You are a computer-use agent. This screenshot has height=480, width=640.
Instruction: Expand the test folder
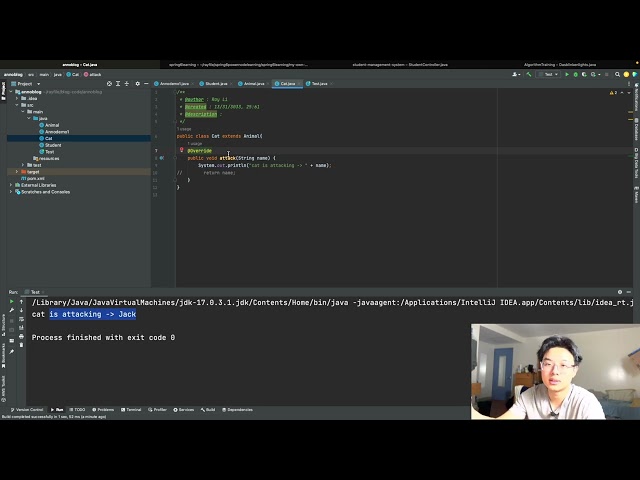[23, 165]
